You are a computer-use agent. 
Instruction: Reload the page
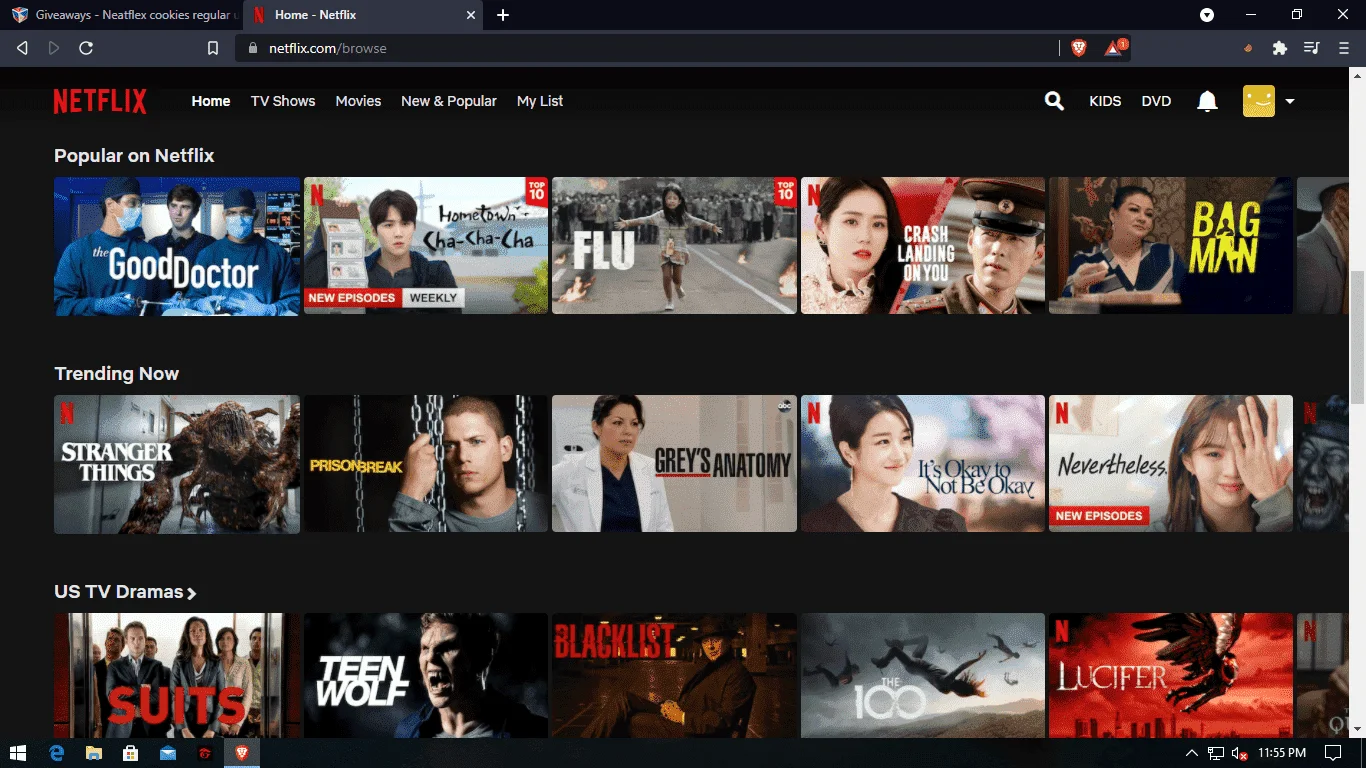click(x=86, y=48)
